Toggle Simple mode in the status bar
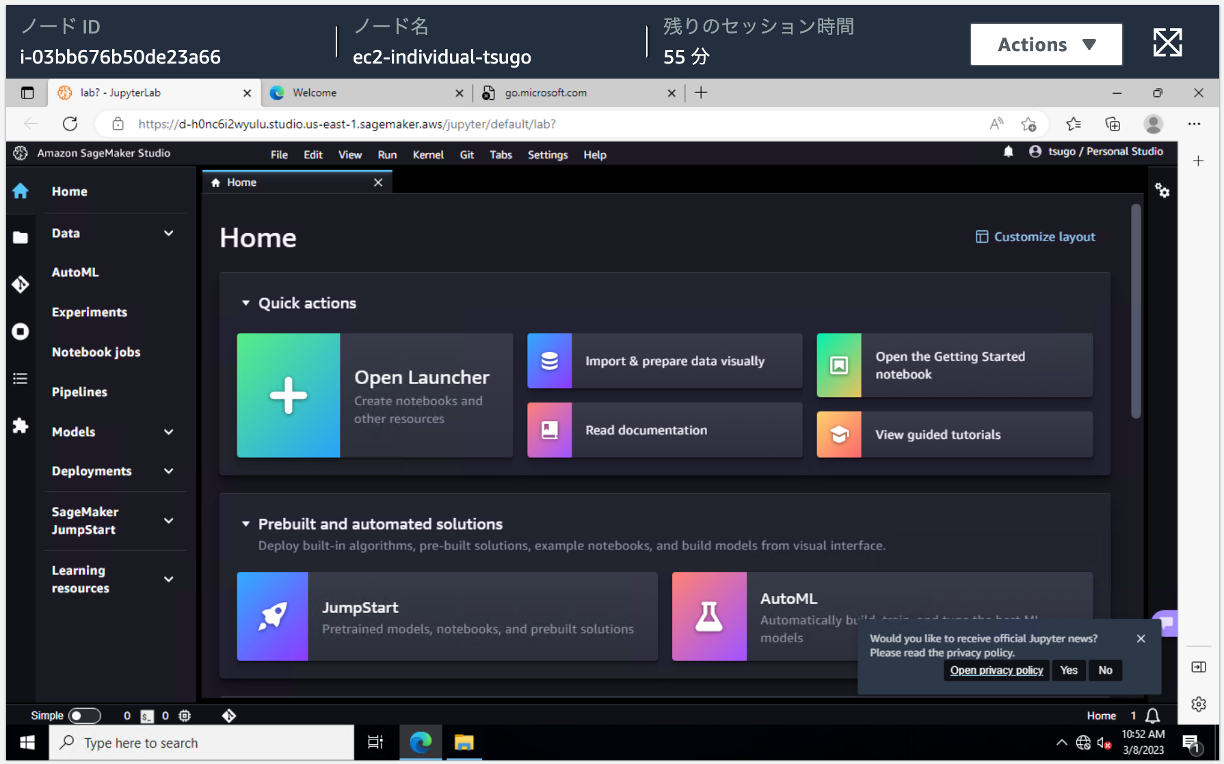Image resolution: width=1224 pixels, height=764 pixels. tap(85, 715)
